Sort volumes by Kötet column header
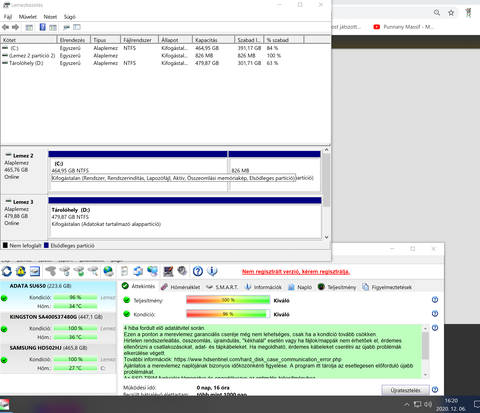The height and width of the screenshot is (413, 480). (x=29, y=40)
